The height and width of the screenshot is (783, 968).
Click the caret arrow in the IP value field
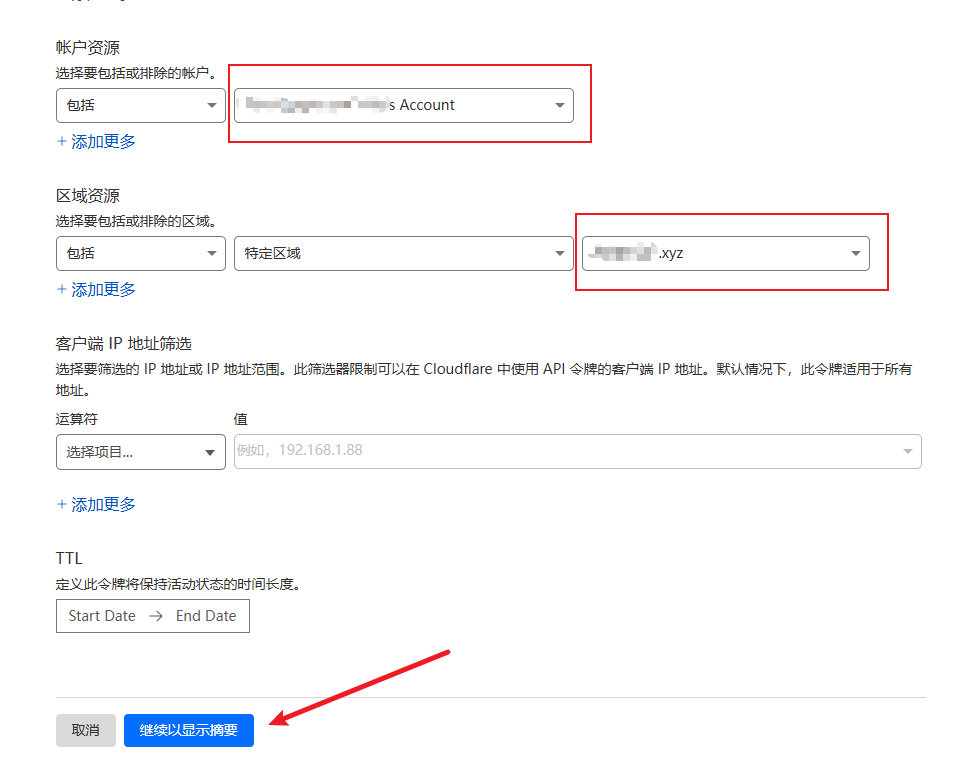pos(907,452)
